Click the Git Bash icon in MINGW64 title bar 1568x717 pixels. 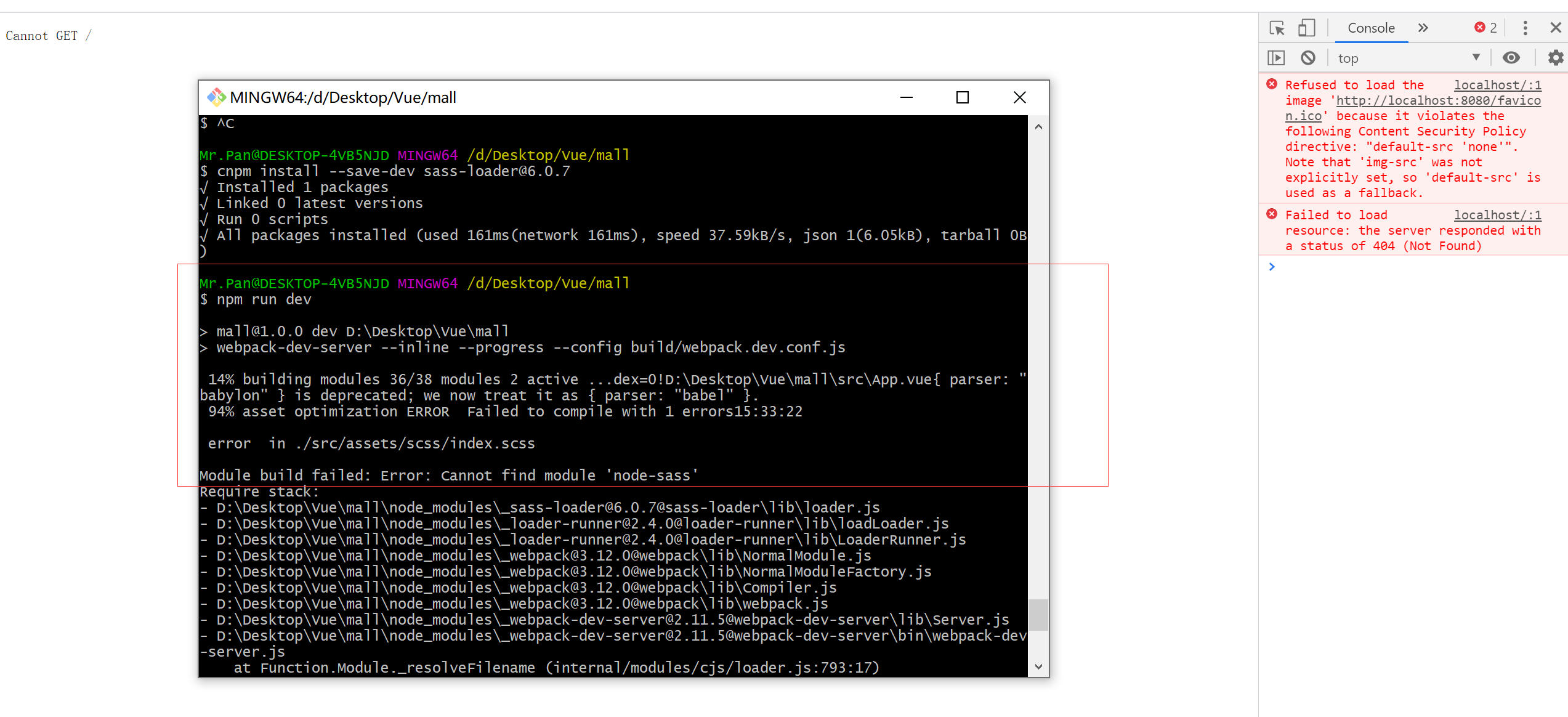(216, 97)
